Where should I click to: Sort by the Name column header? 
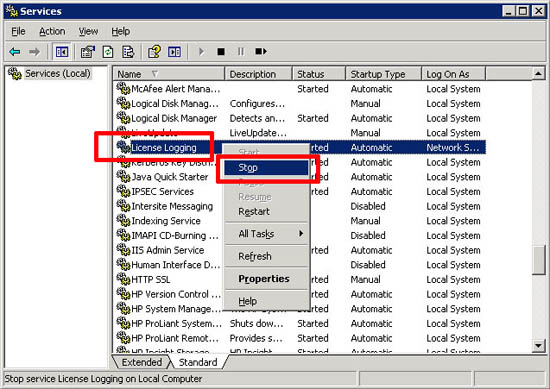(168, 74)
